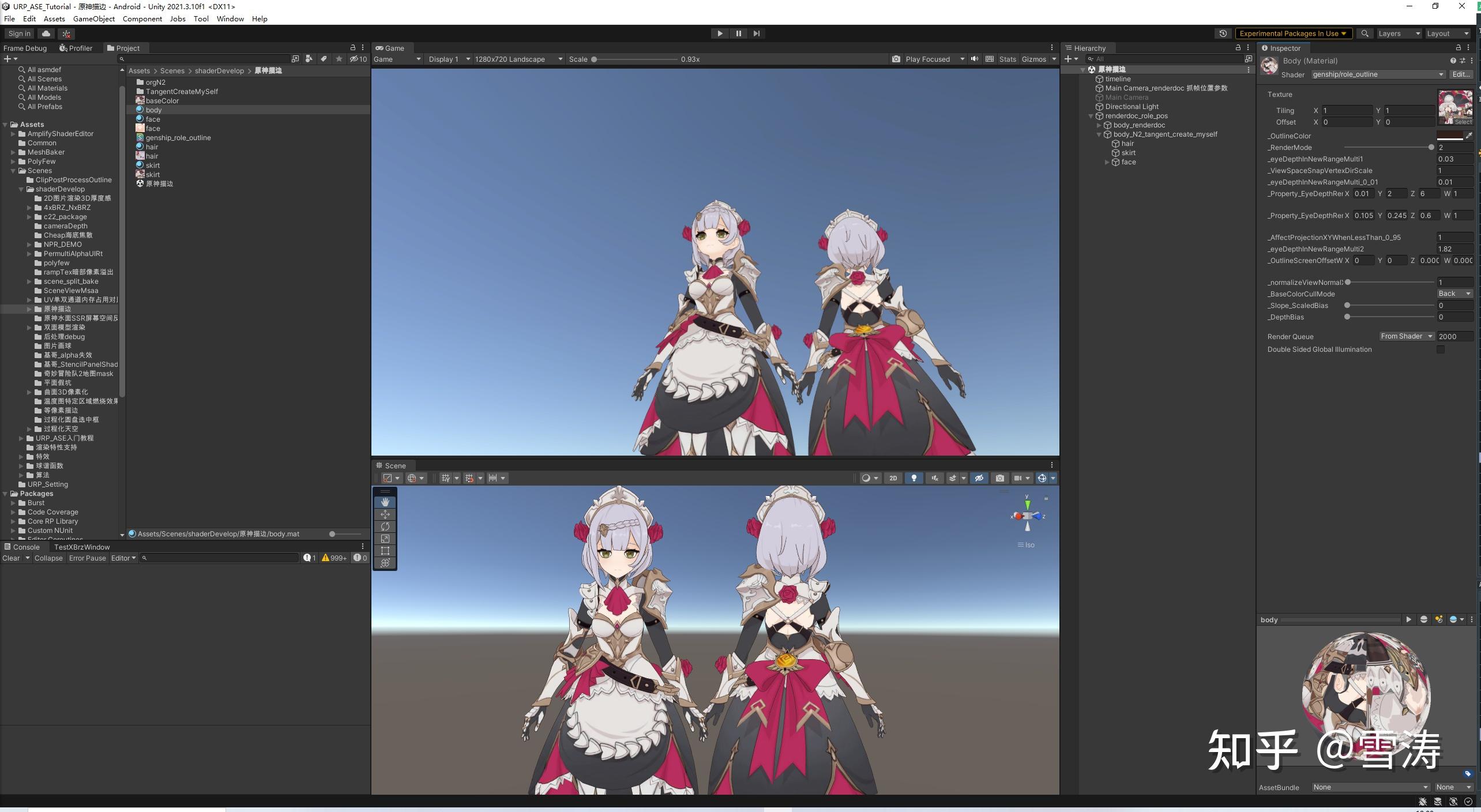
Task: Open the GameObject menu
Action: point(94,18)
